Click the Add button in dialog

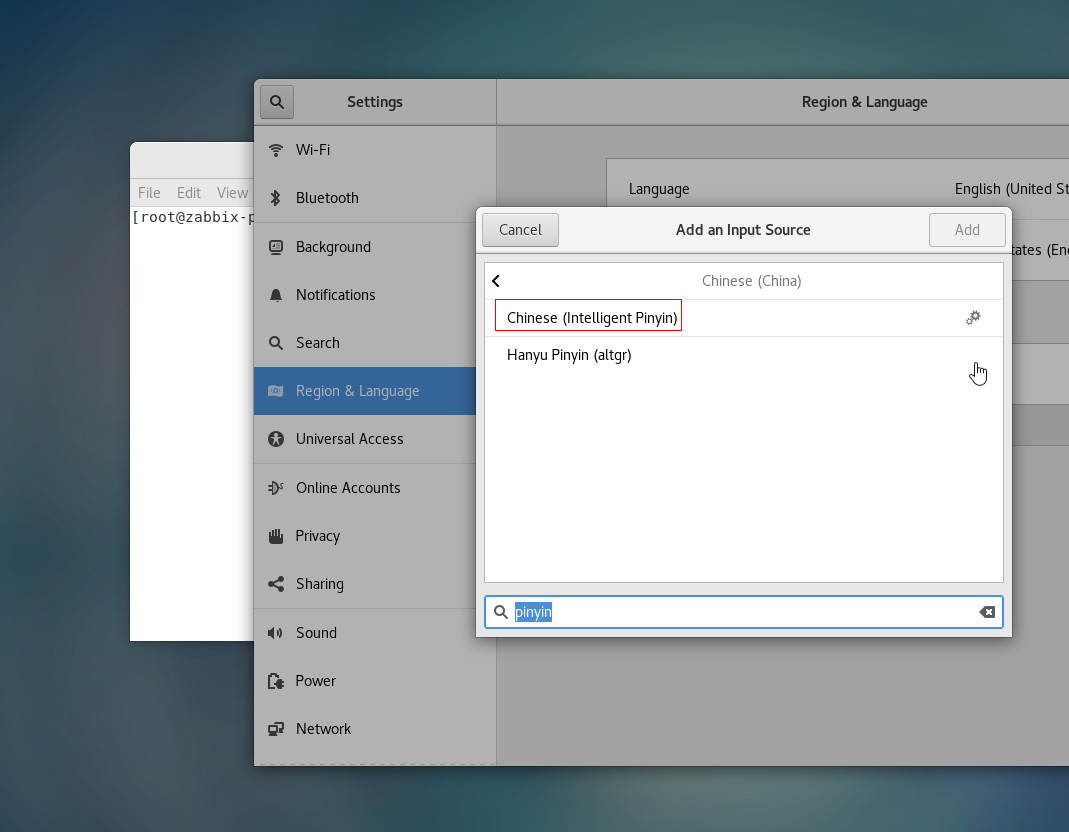pyautogui.click(x=967, y=230)
